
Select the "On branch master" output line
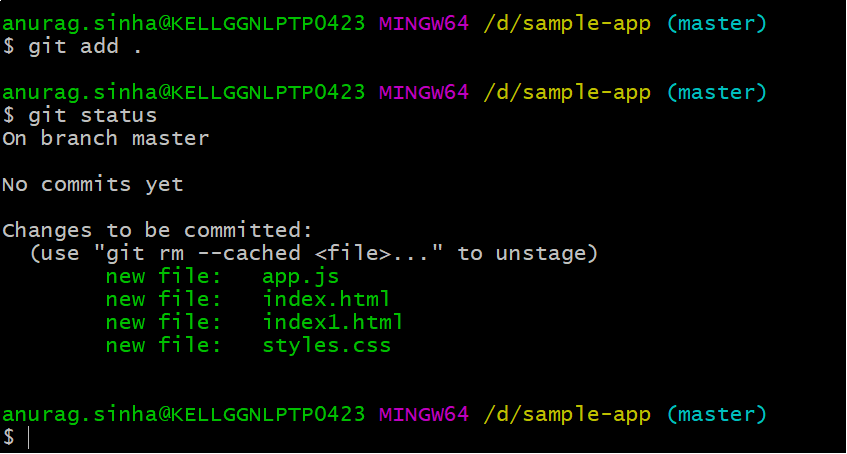tap(105, 138)
